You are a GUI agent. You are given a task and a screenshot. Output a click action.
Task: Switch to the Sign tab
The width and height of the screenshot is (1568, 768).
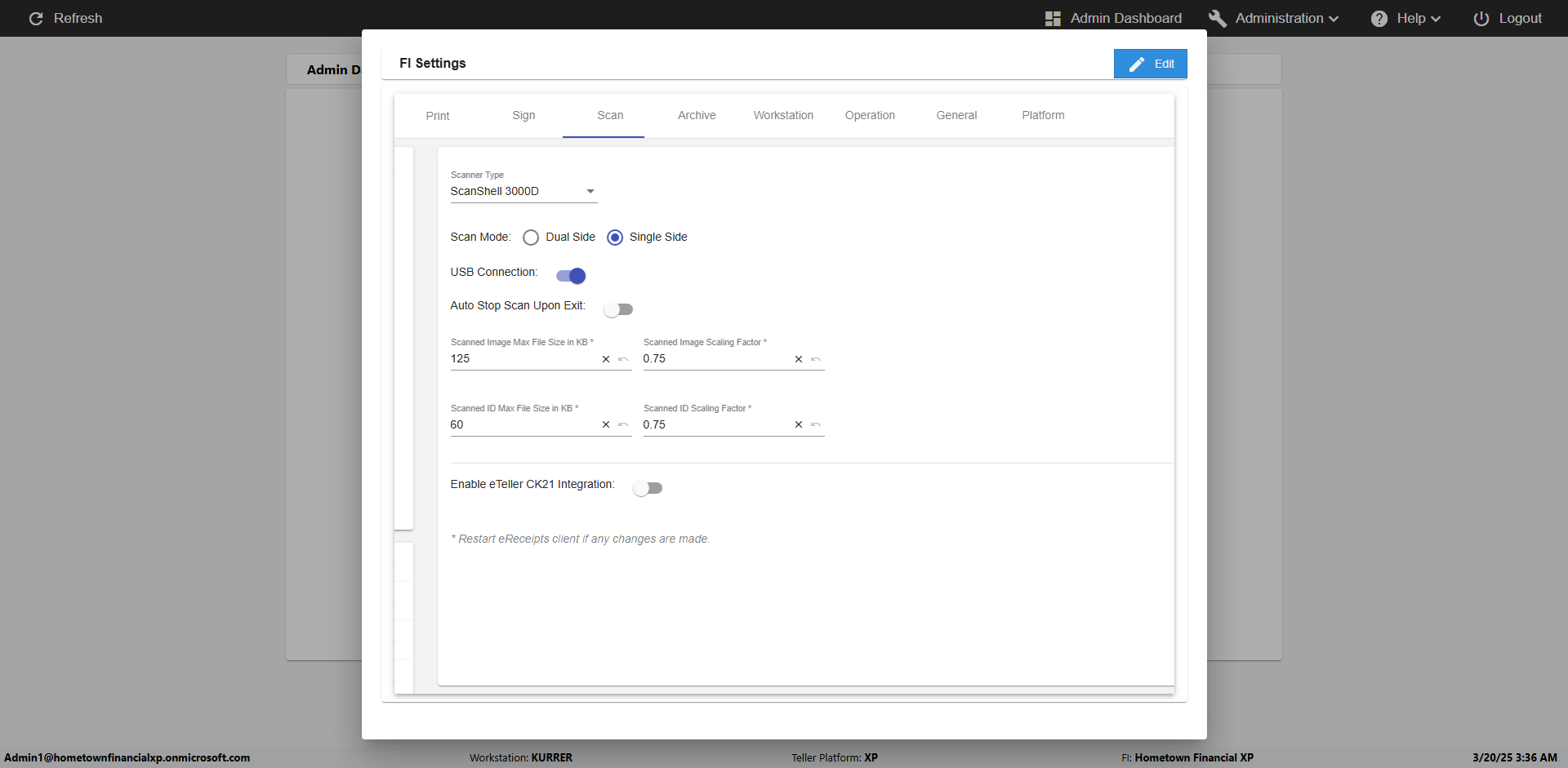click(x=523, y=115)
